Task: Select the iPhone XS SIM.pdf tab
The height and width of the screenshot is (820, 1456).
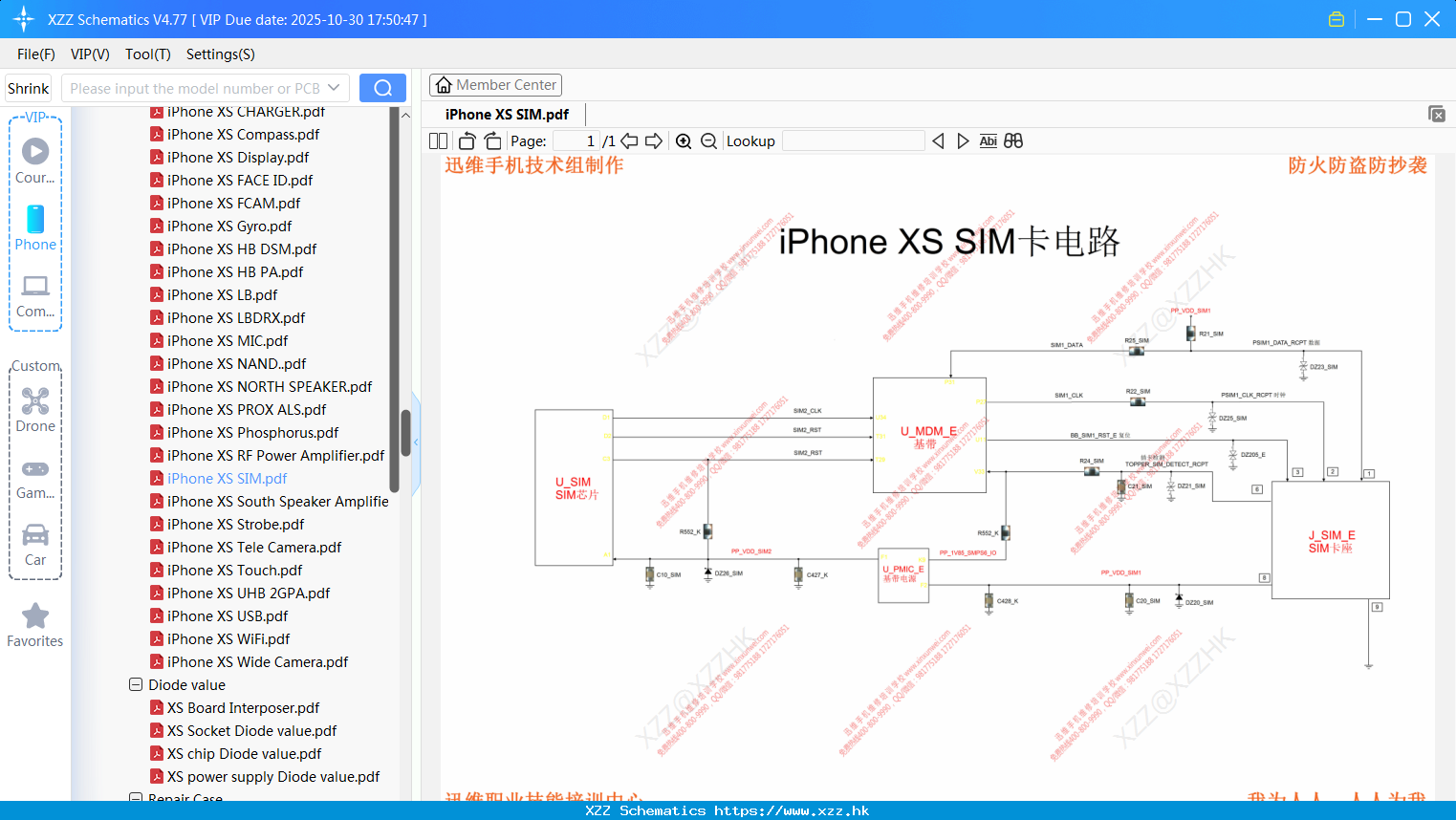Action: click(507, 115)
